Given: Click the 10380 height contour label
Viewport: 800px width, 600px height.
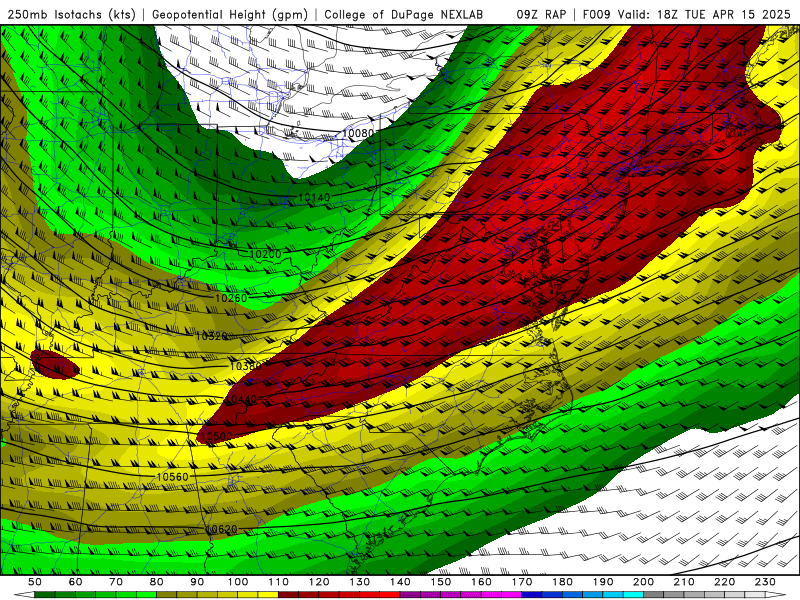Looking at the screenshot, I should point(245,366).
